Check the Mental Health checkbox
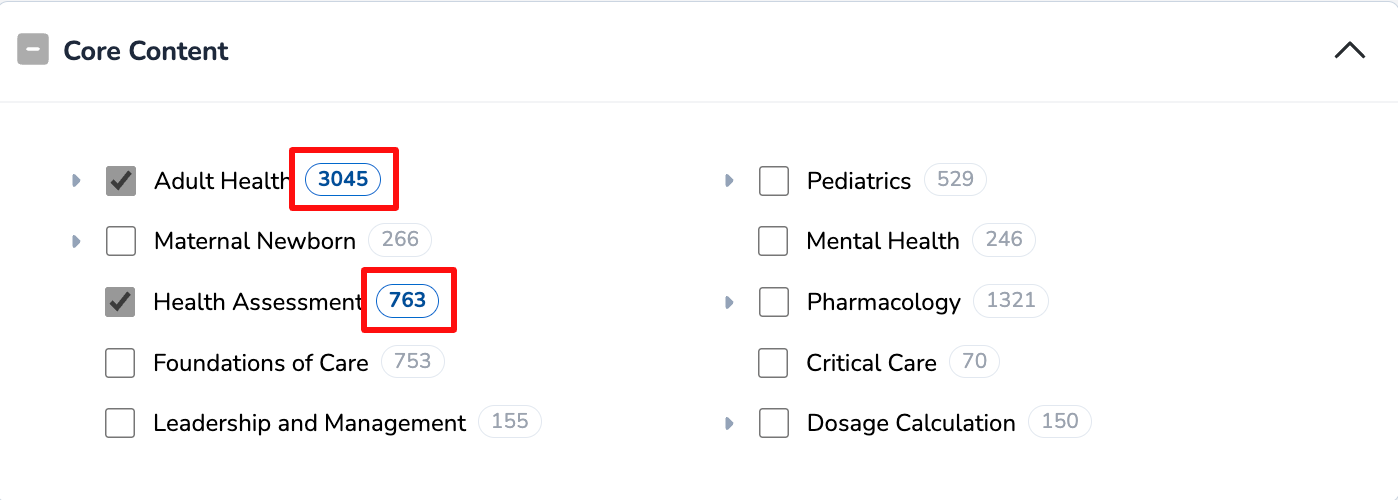The image size is (1398, 500). (773, 241)
